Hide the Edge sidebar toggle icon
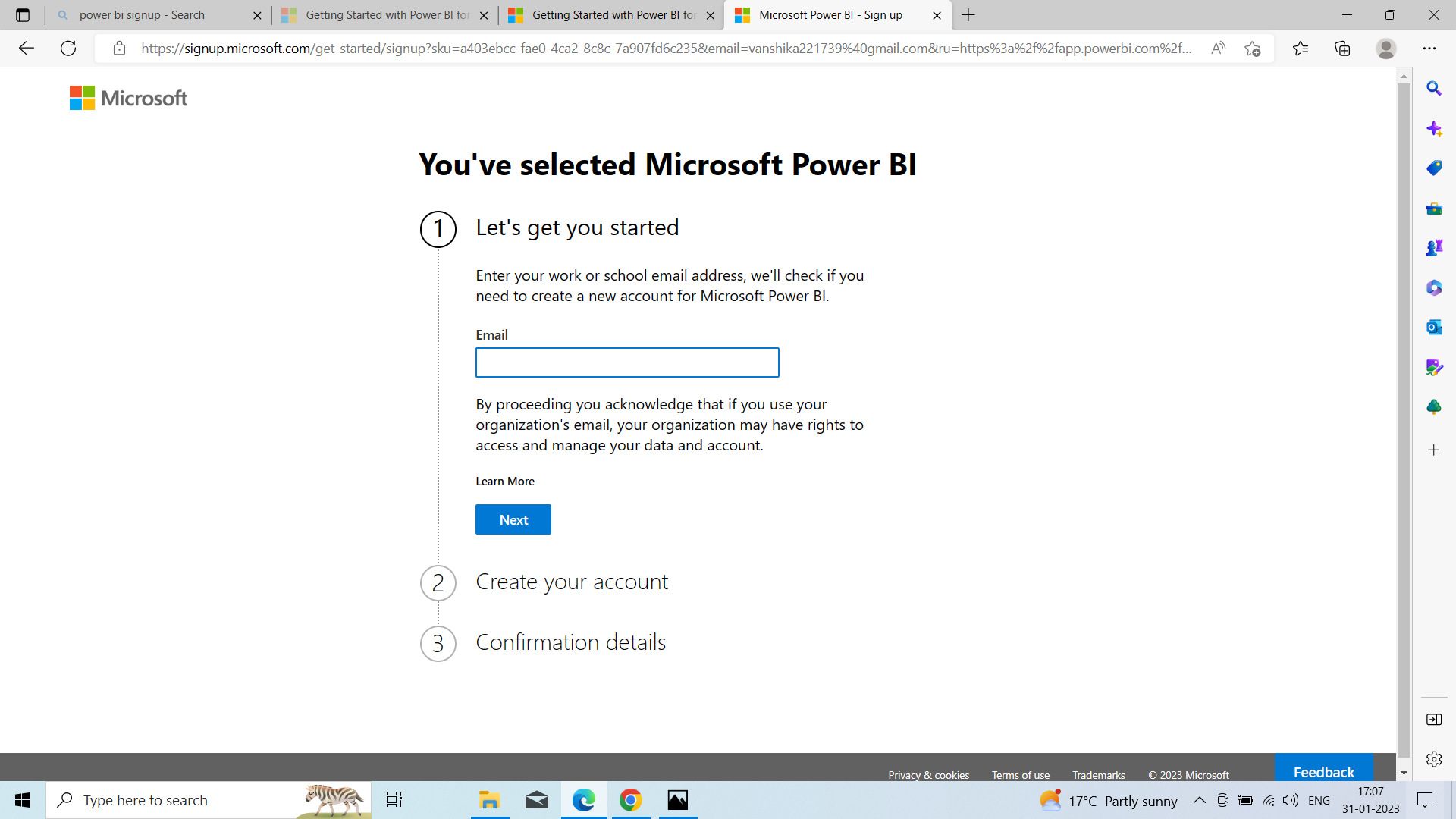Viewport: 1456px width, 819px height. (1433, 720)
